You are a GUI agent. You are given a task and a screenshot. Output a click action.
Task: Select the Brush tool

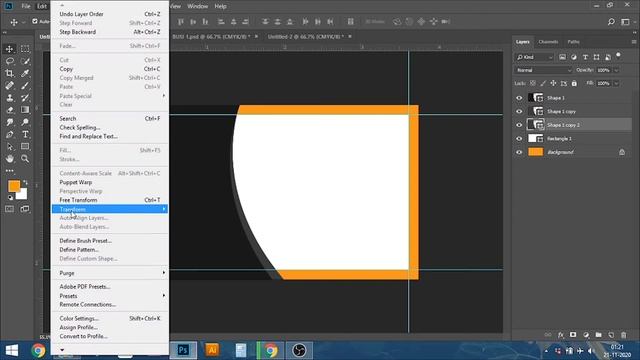(25, 86)
